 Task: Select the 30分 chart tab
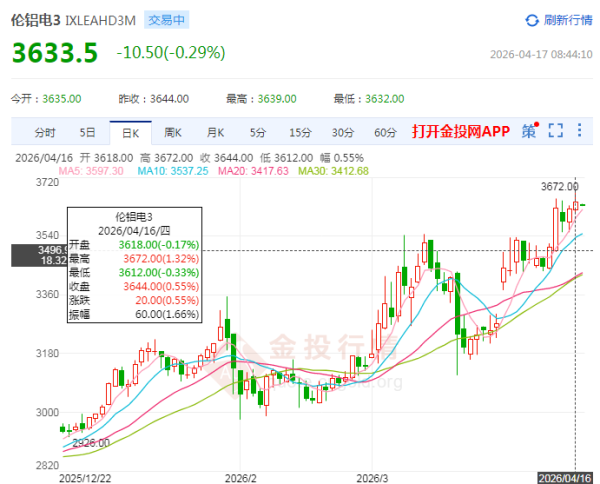[343, 133]
